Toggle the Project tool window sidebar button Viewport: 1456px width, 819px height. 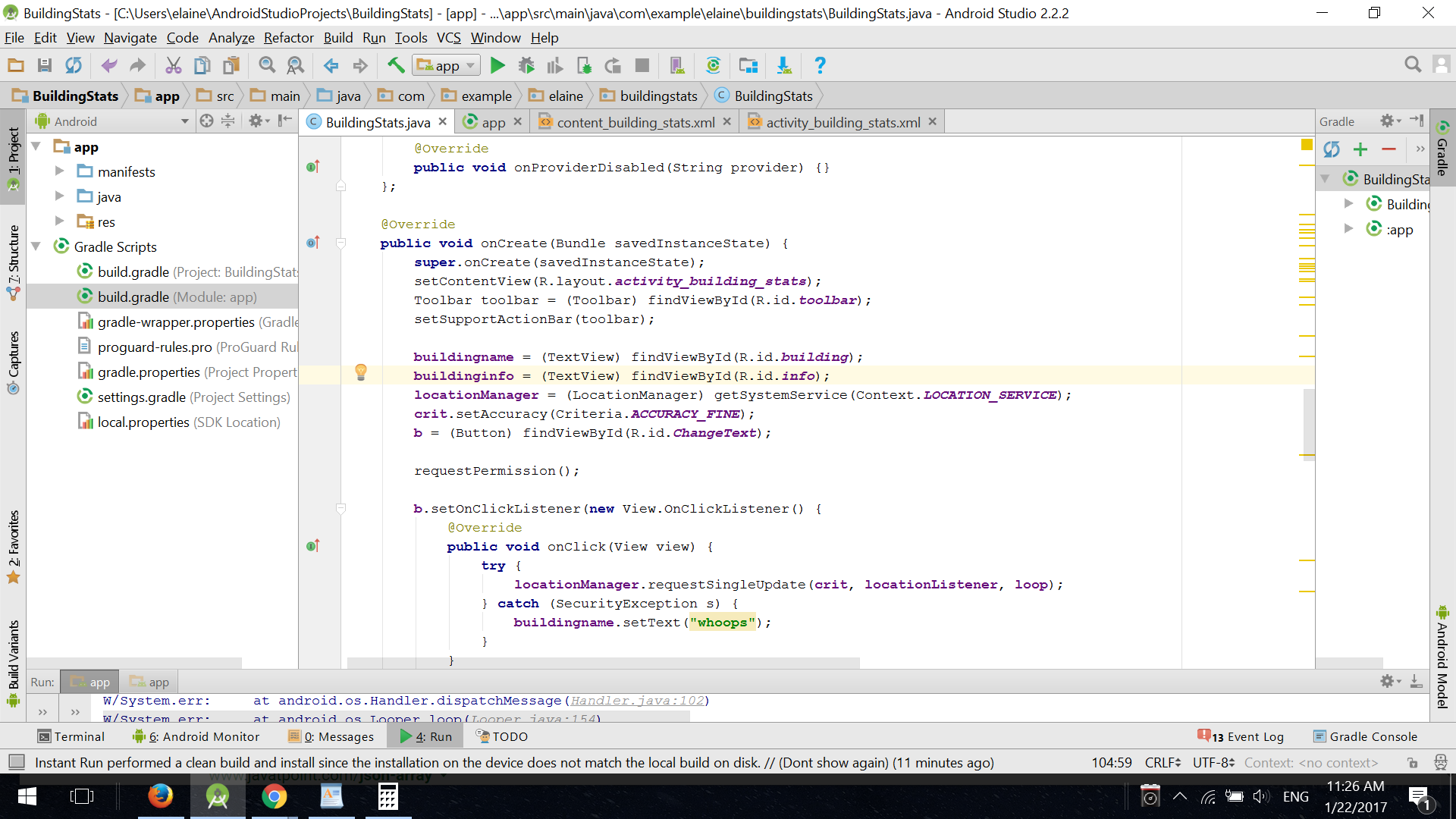13,155
